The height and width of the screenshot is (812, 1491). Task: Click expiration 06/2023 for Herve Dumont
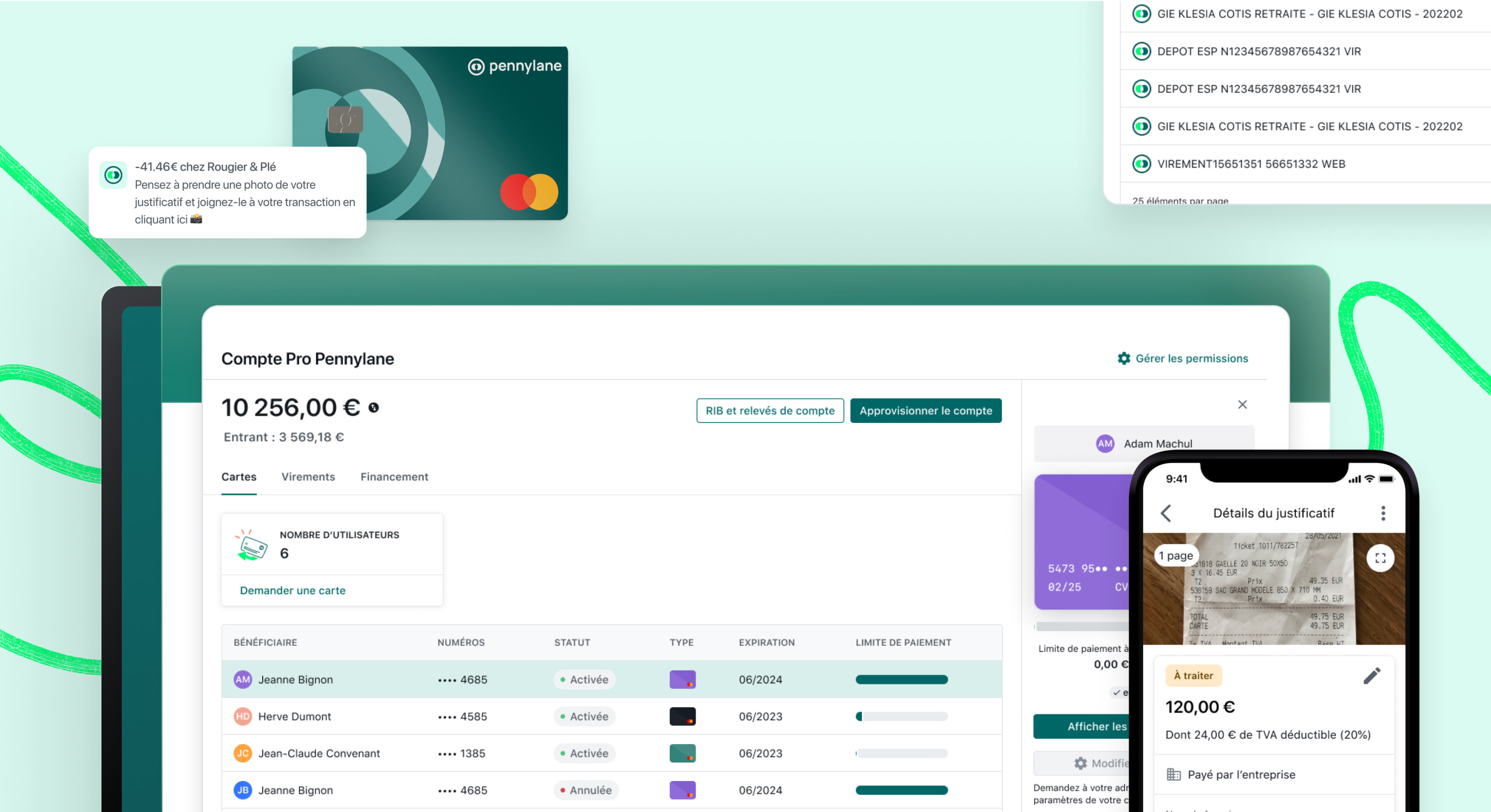[x=760, y=716]
